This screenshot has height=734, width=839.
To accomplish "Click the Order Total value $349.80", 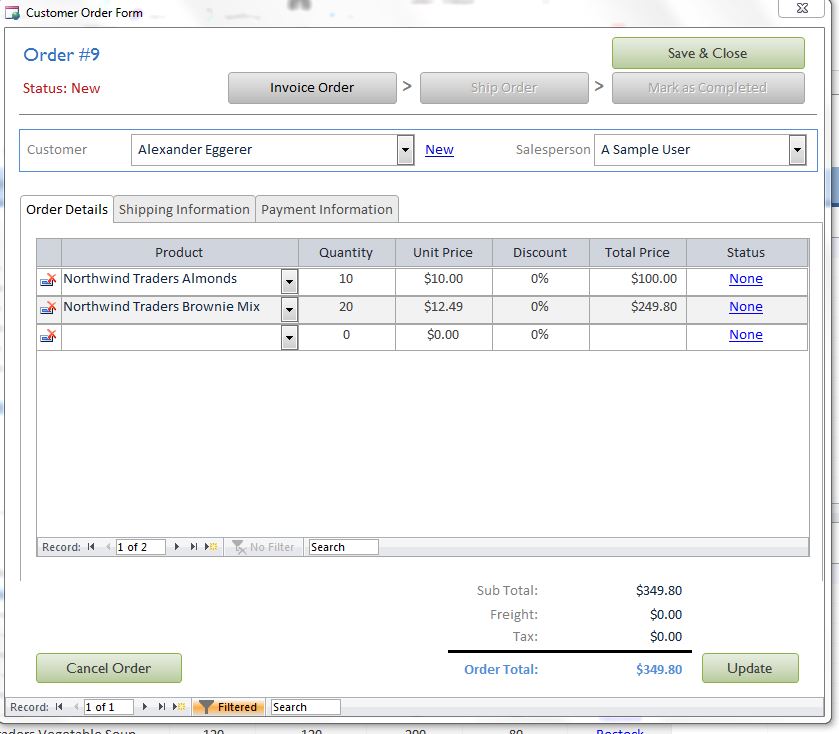I will coord(659,669).
